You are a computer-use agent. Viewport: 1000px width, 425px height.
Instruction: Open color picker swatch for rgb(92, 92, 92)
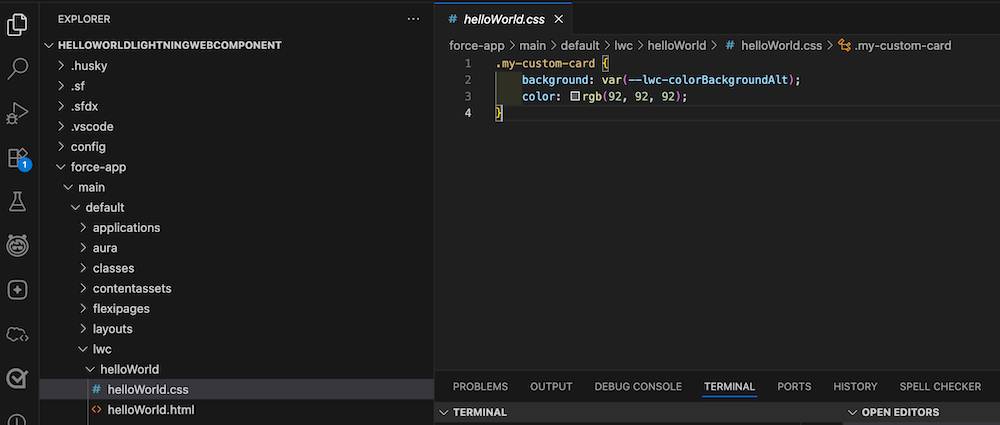pos(575,96)
